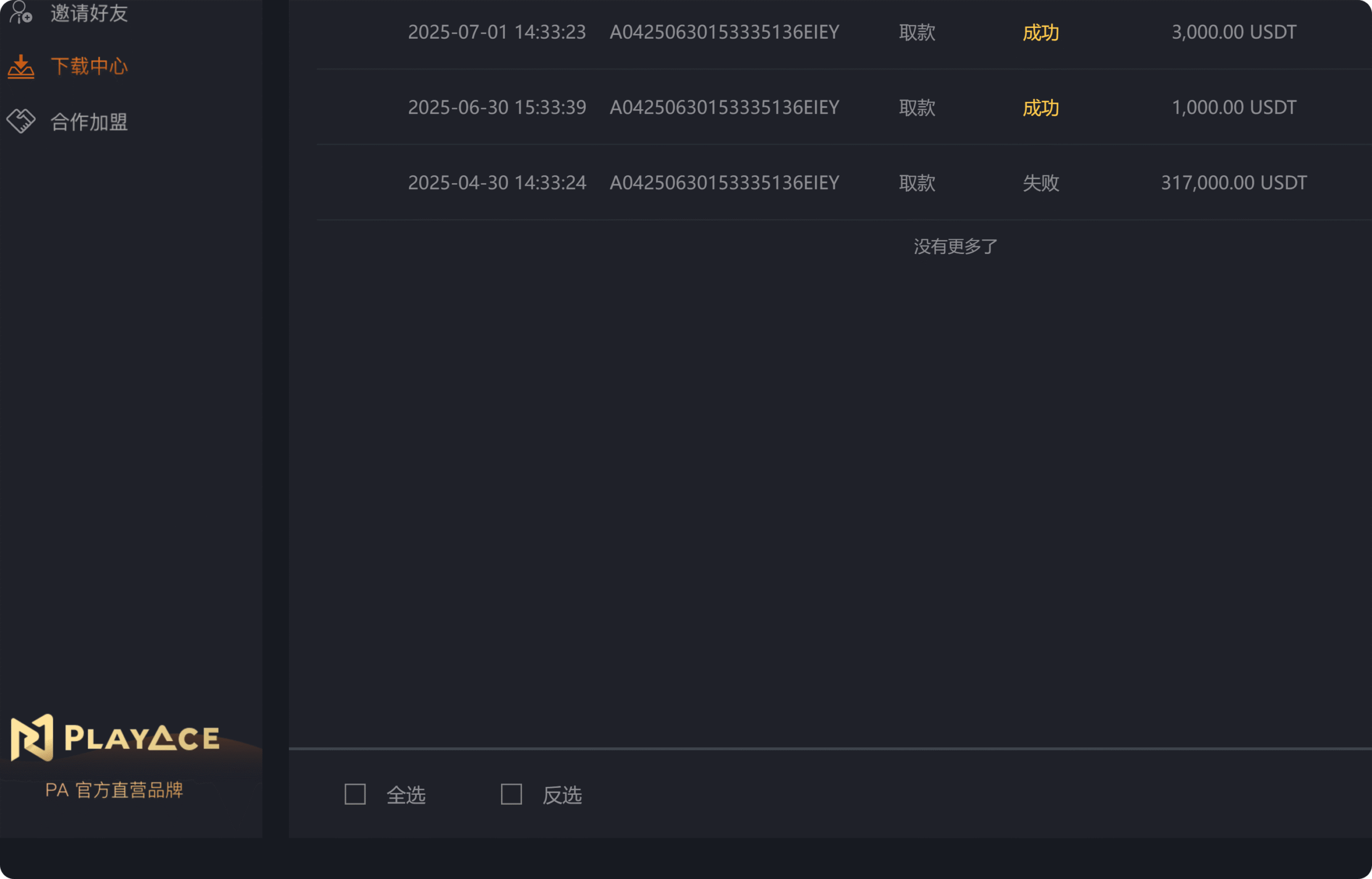Screen dimensions: 1372x879
Task: Click the invite friends person icon
Action: [x=21, y=11]
